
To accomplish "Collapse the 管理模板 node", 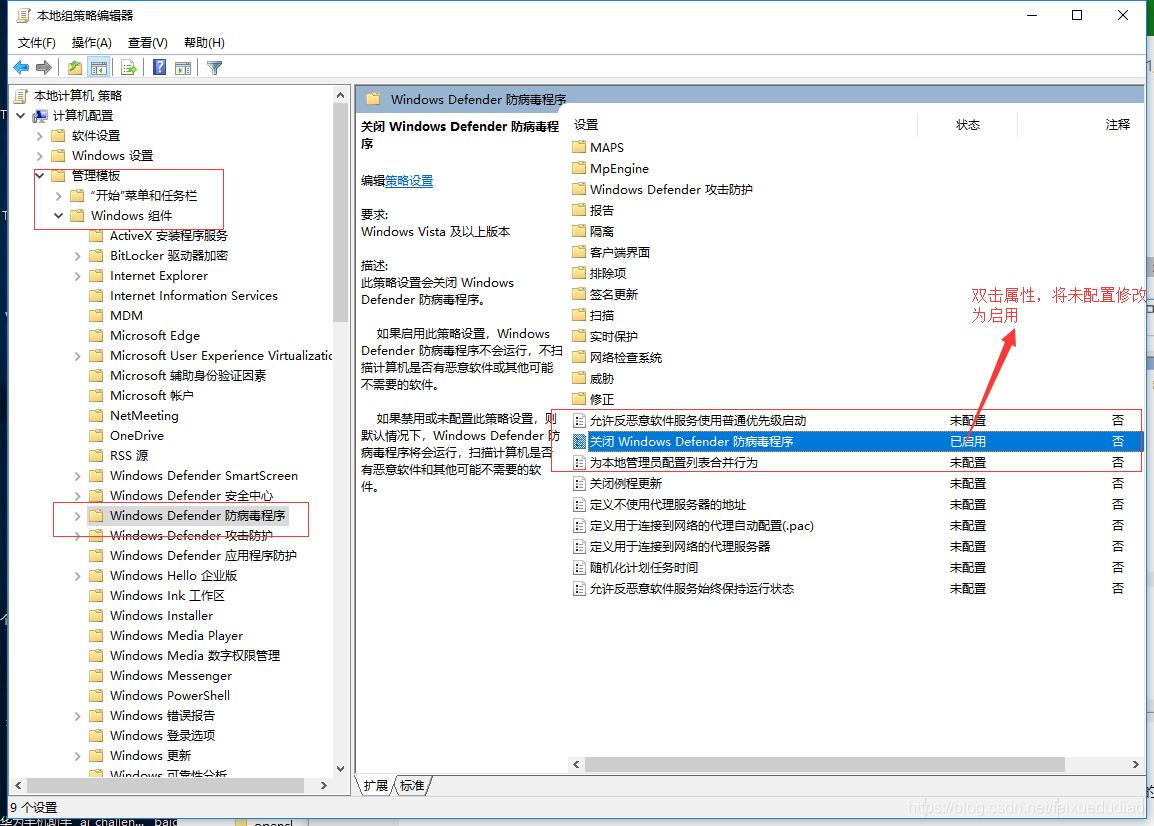I will 40,175.
